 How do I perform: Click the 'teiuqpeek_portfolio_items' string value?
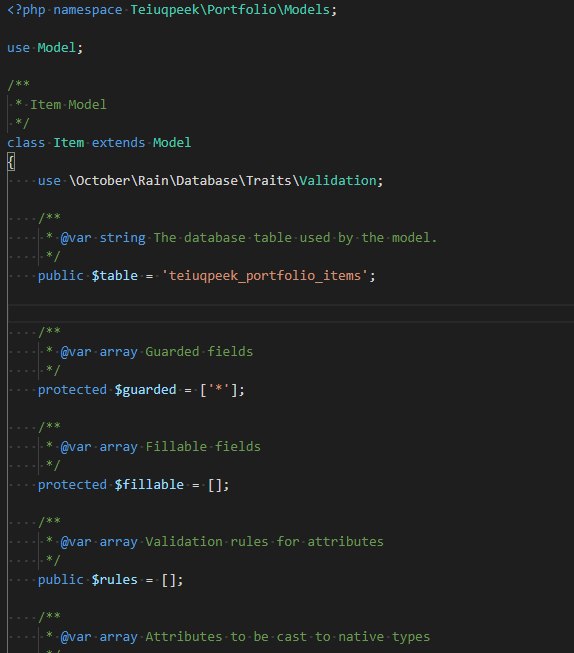click(x=265, y=276)
